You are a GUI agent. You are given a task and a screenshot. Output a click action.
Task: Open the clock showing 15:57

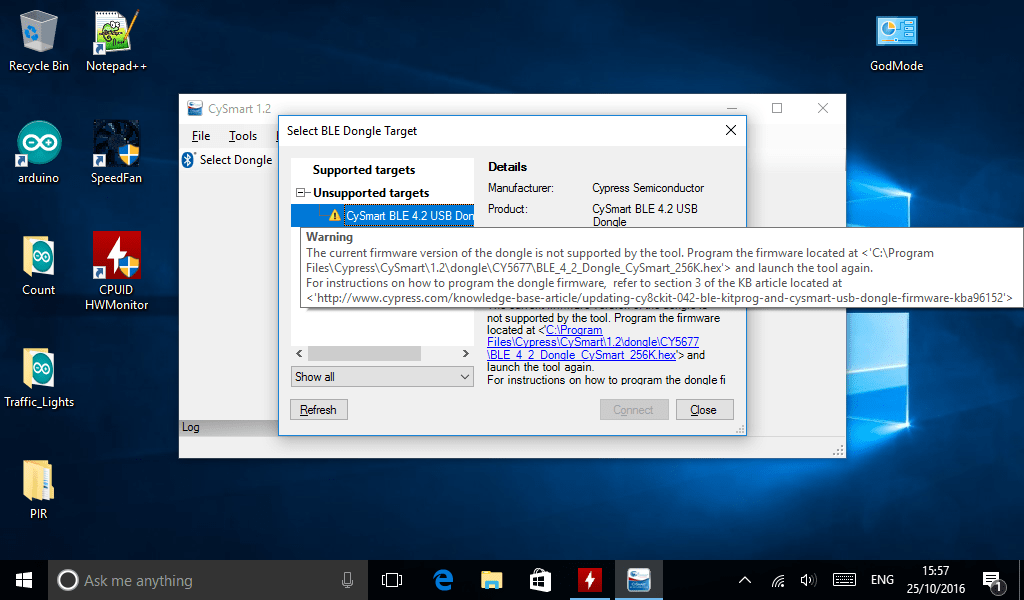(936, 580)
